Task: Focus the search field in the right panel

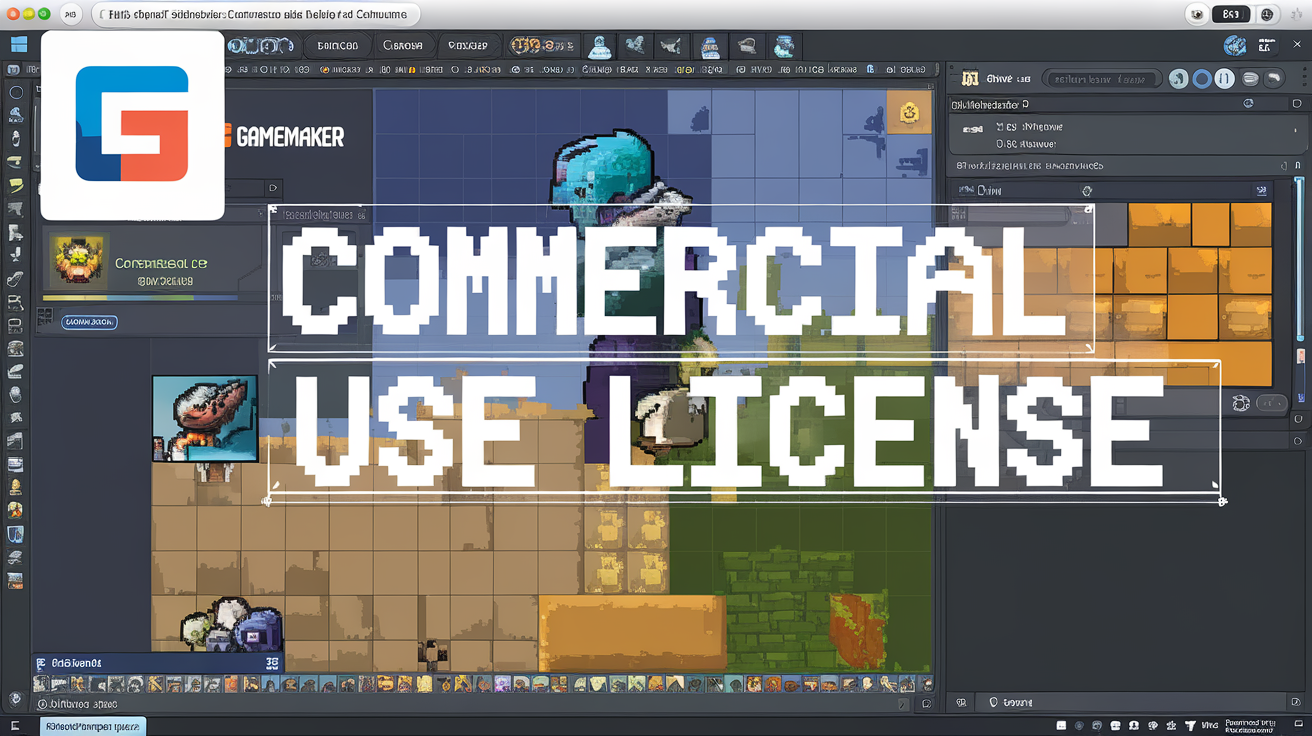Action: (1101, 79)
